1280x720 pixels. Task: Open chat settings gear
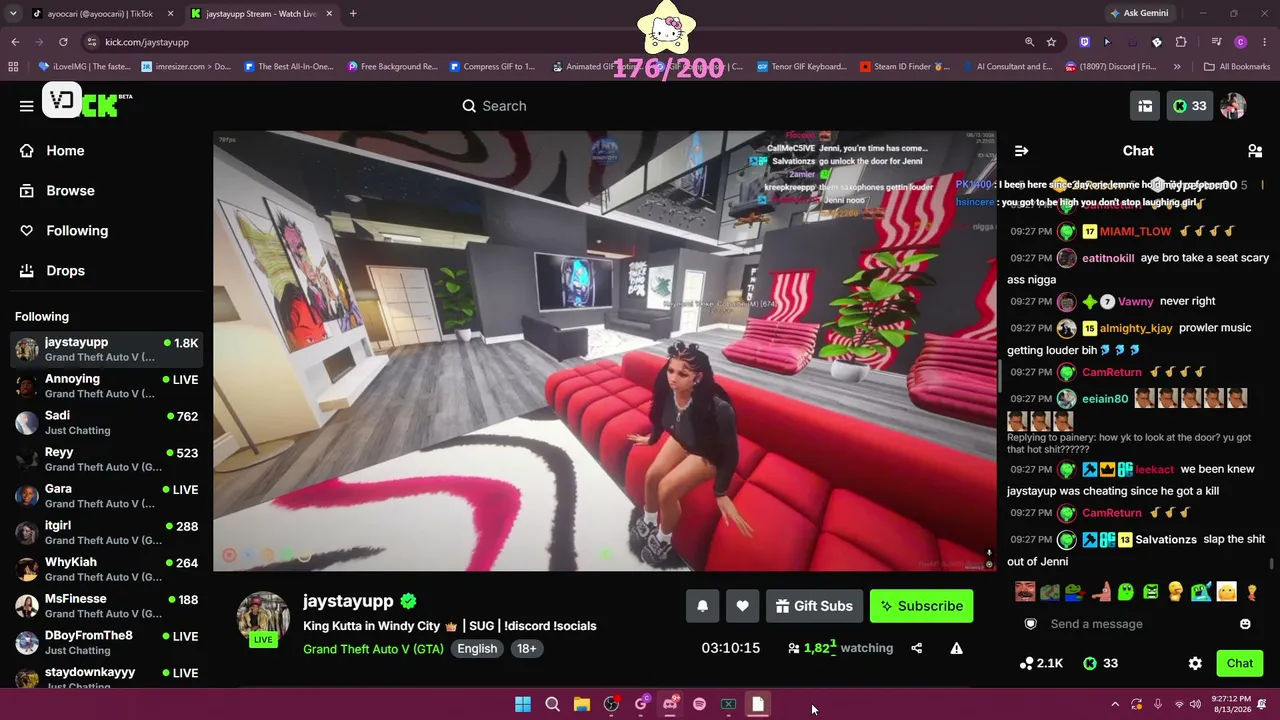coord(1195,663)
